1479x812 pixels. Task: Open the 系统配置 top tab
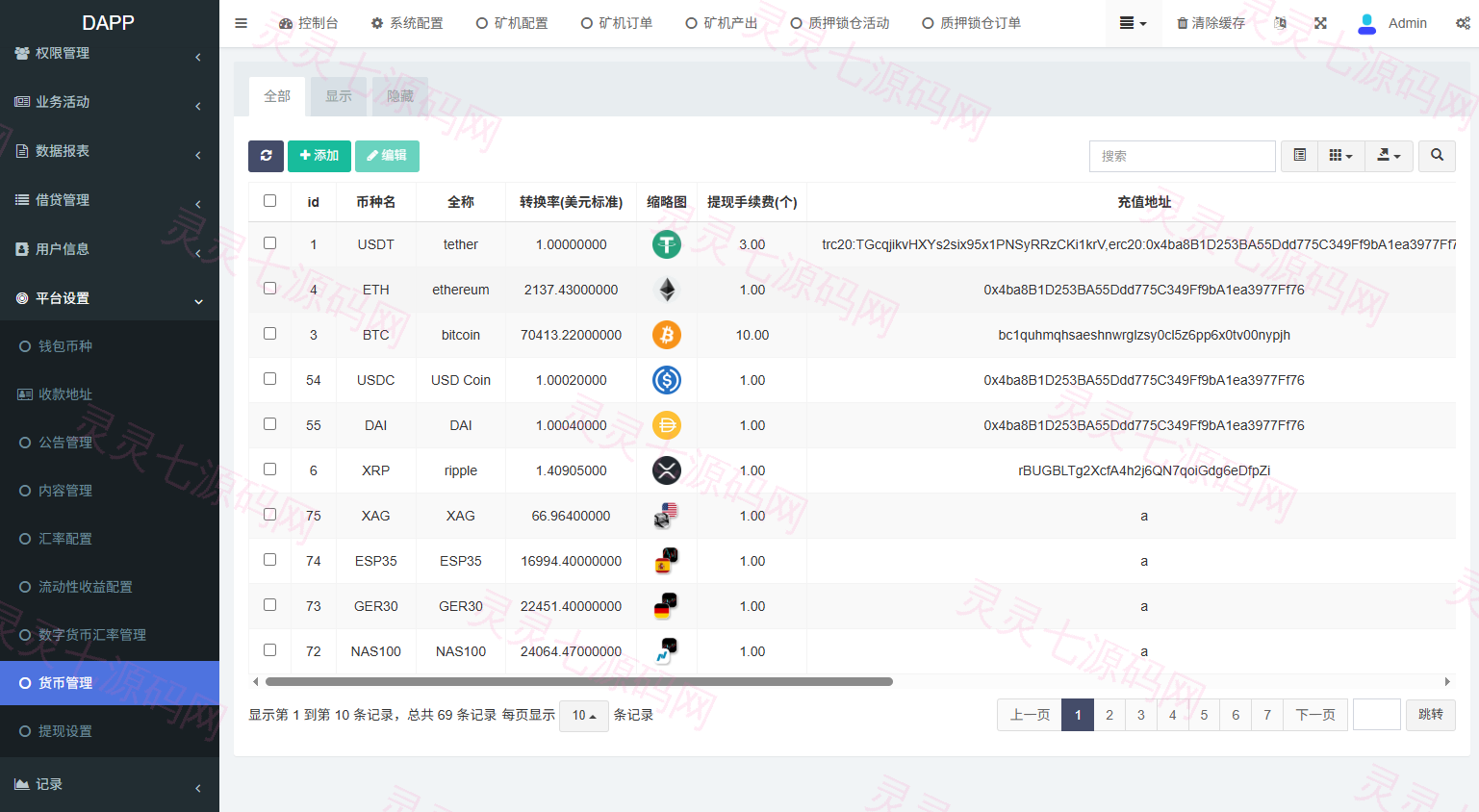[x=407, y=23]
